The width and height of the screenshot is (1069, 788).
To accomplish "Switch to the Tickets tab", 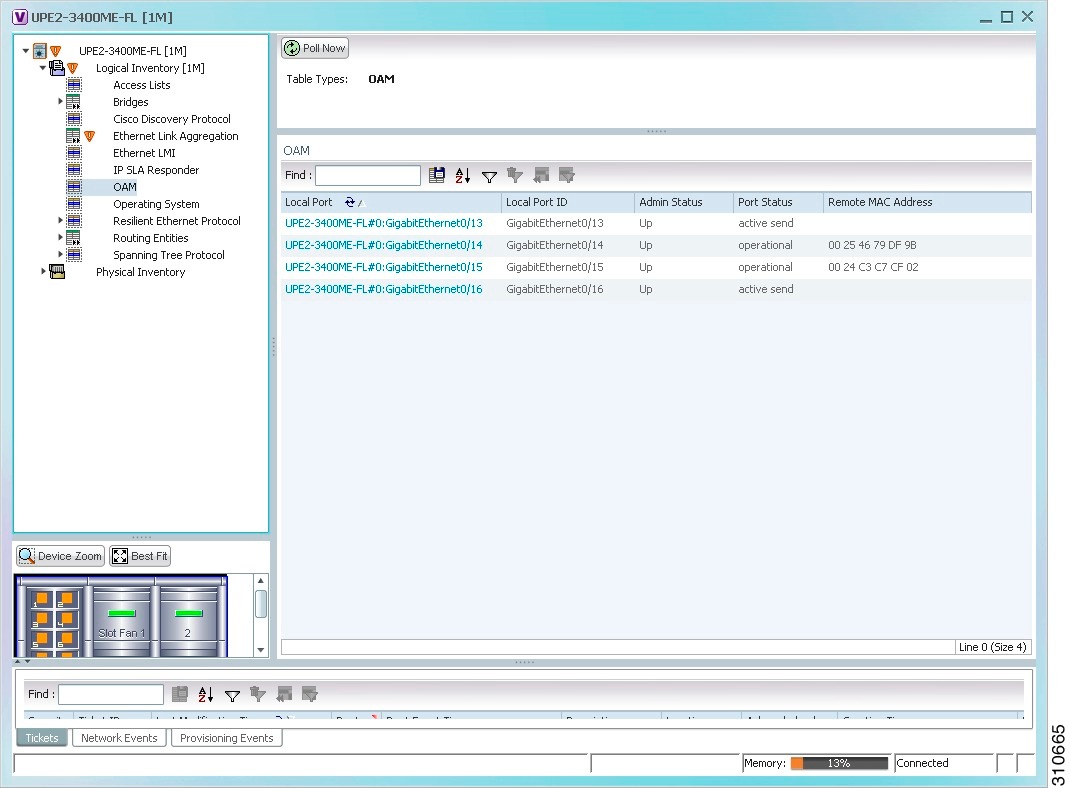I will pyautogui.click(x=42, y=738).
